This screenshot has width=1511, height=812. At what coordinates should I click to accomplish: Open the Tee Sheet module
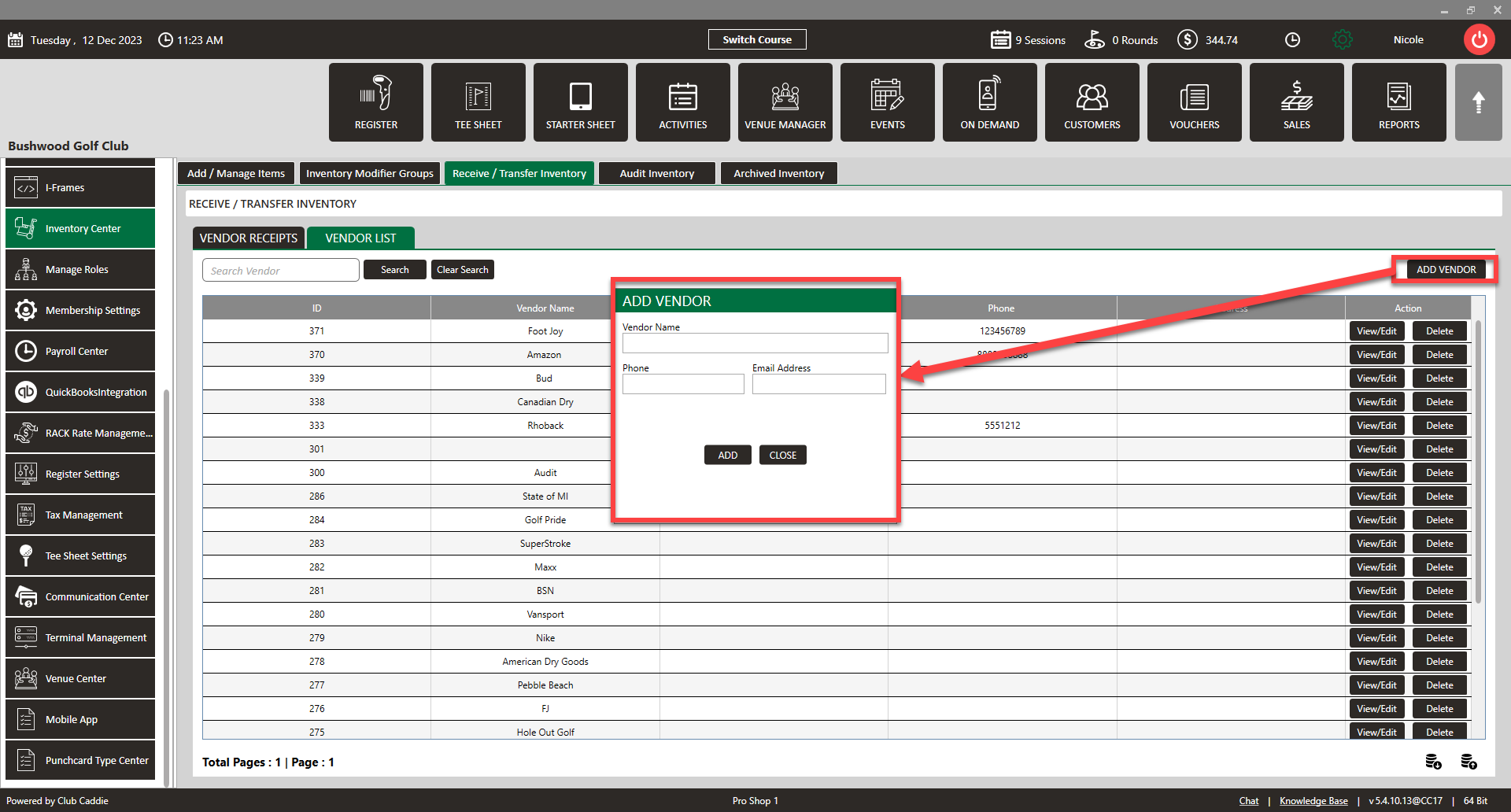pyautogui.click(x=478, y=102)
